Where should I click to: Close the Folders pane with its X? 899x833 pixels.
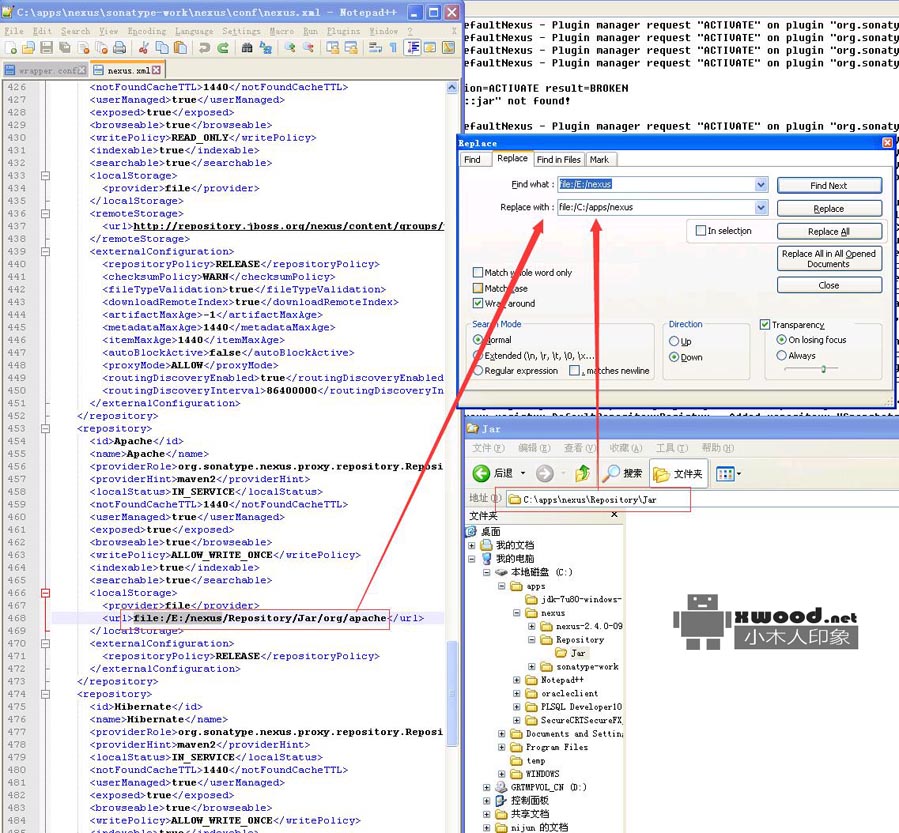coord(614,514)
